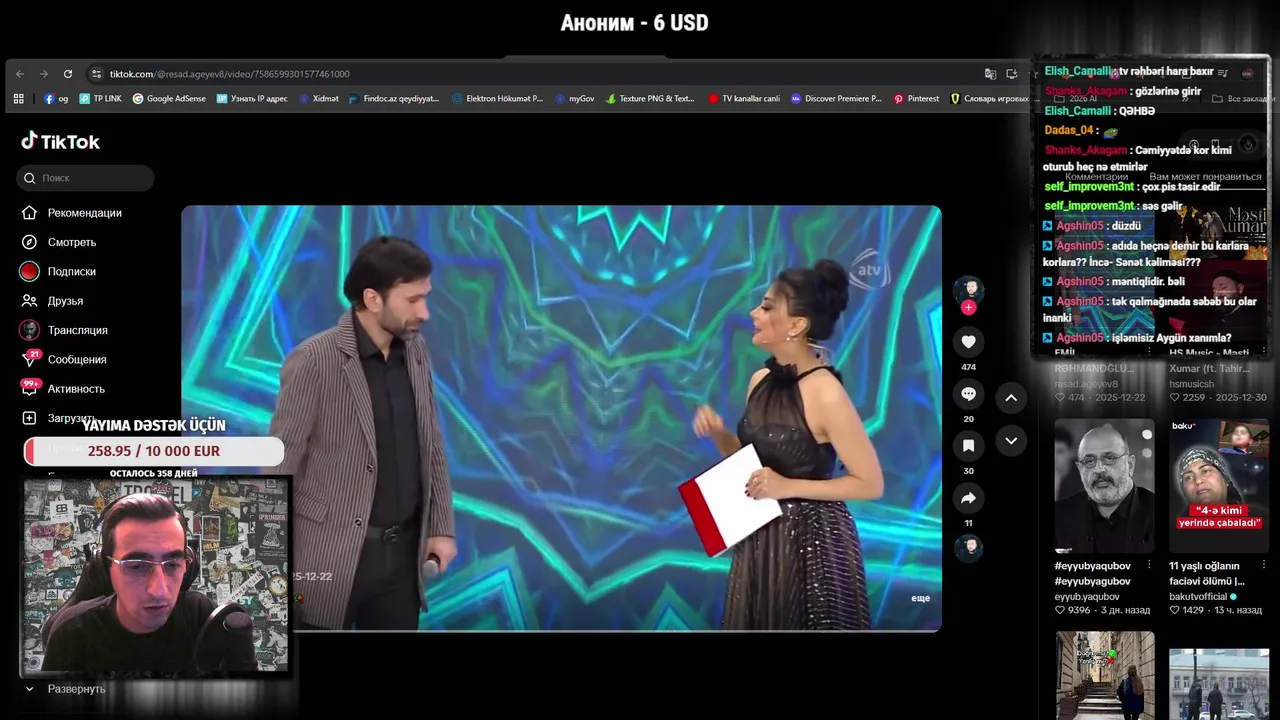1280x720 pixels.
Task: Open the Pinterest bookmark
Action: pos(916,99)
